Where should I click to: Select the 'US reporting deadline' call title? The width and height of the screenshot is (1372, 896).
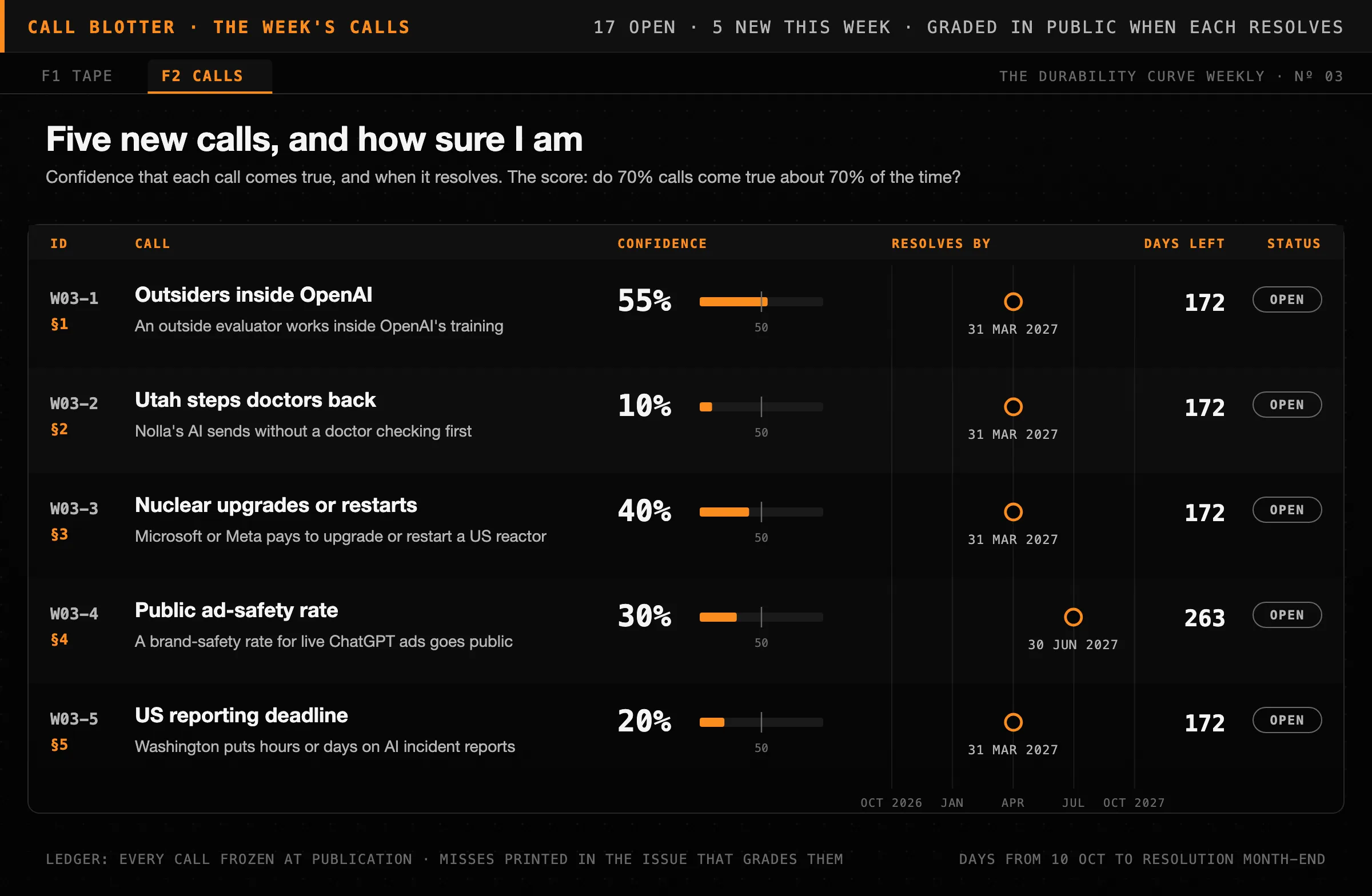241,715
